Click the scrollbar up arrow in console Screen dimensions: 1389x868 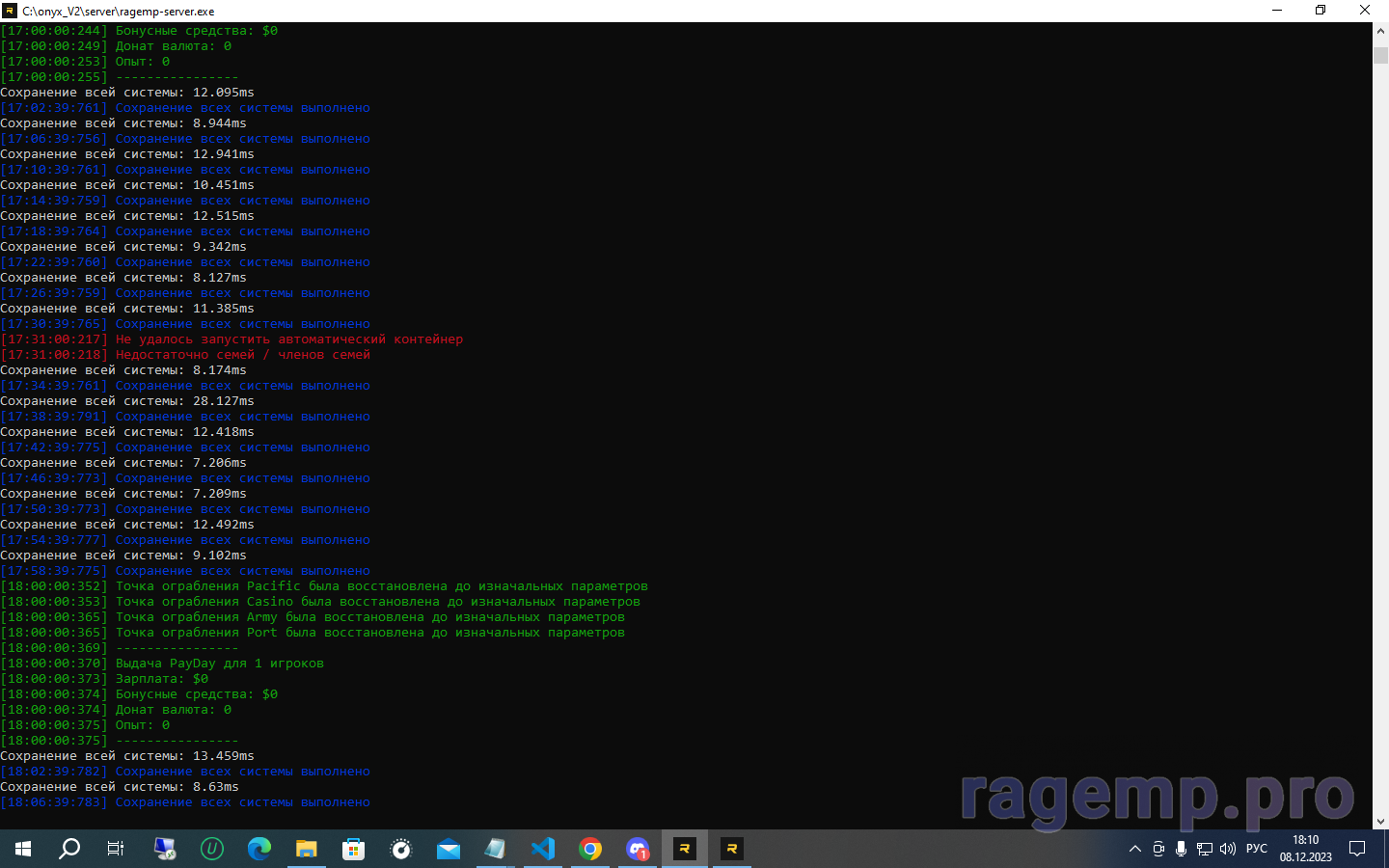1380,31
